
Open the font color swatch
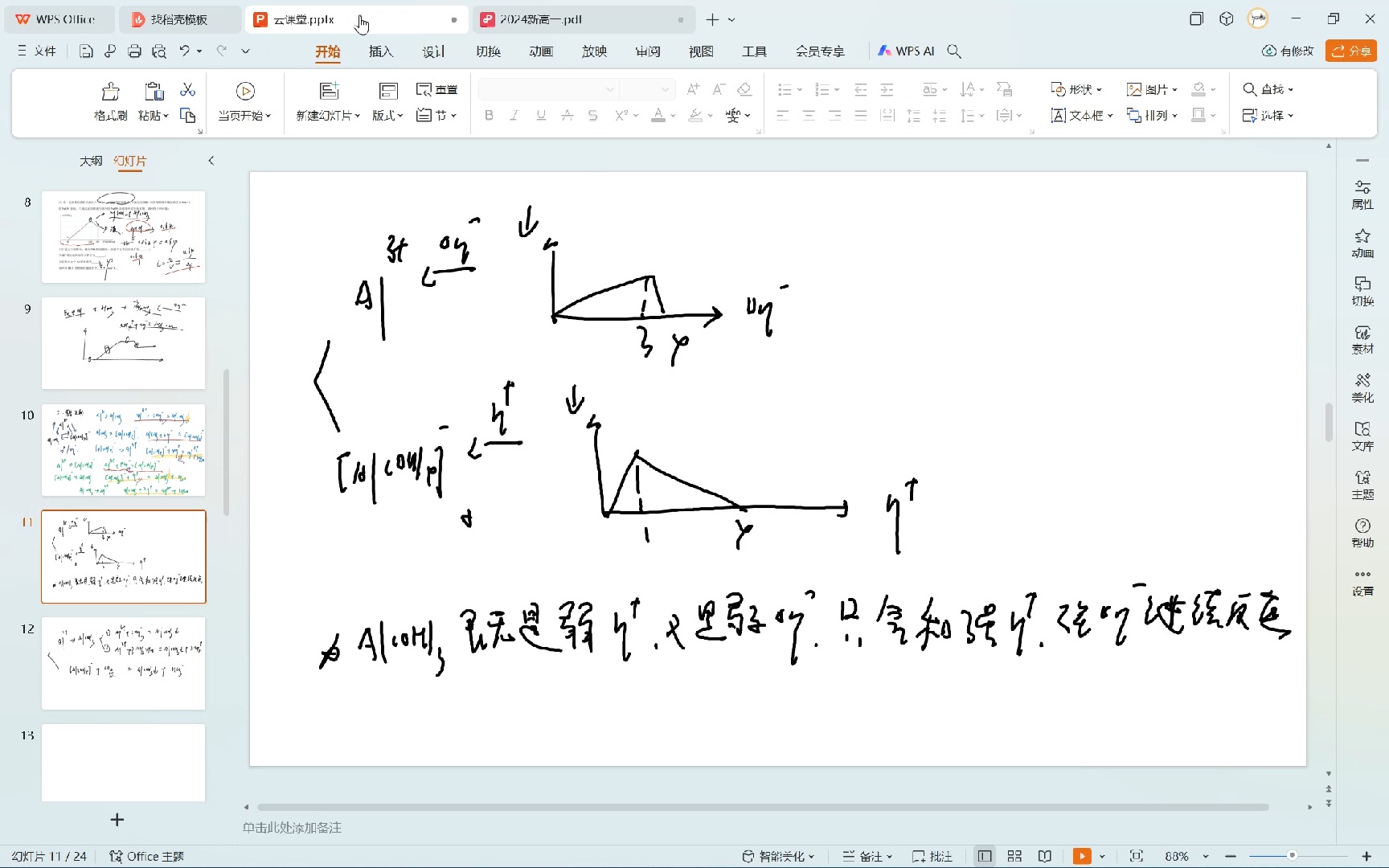tap(658, 115)
